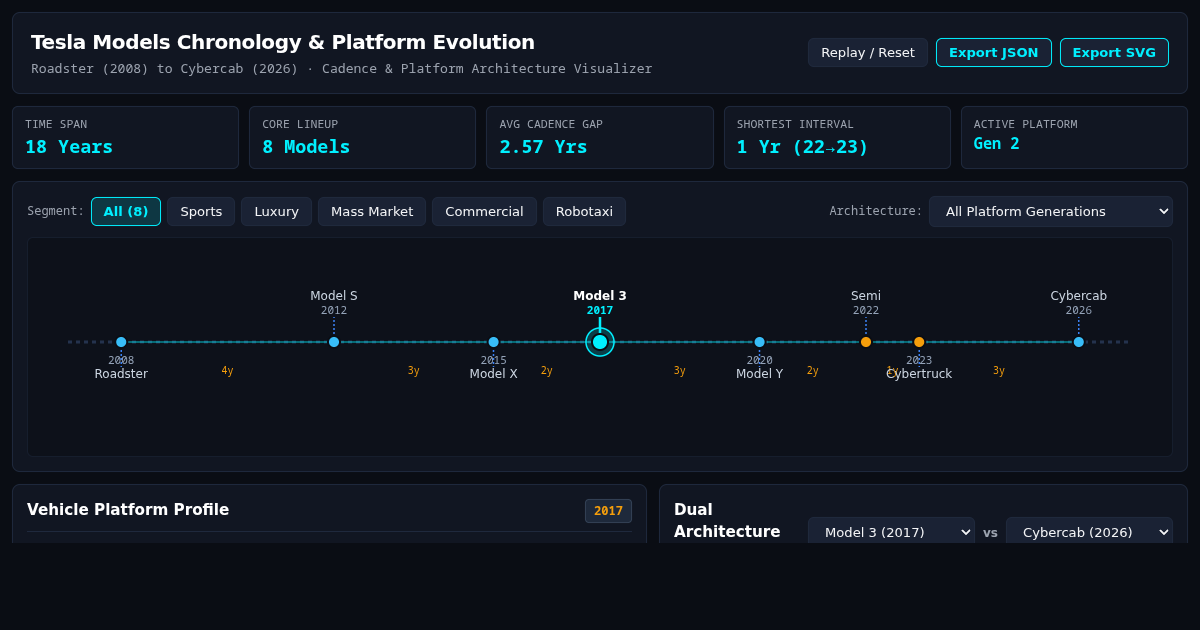Select the Model S 2012 timeline marker
This screenshot has height=630, width=1200.
(334, 342)
